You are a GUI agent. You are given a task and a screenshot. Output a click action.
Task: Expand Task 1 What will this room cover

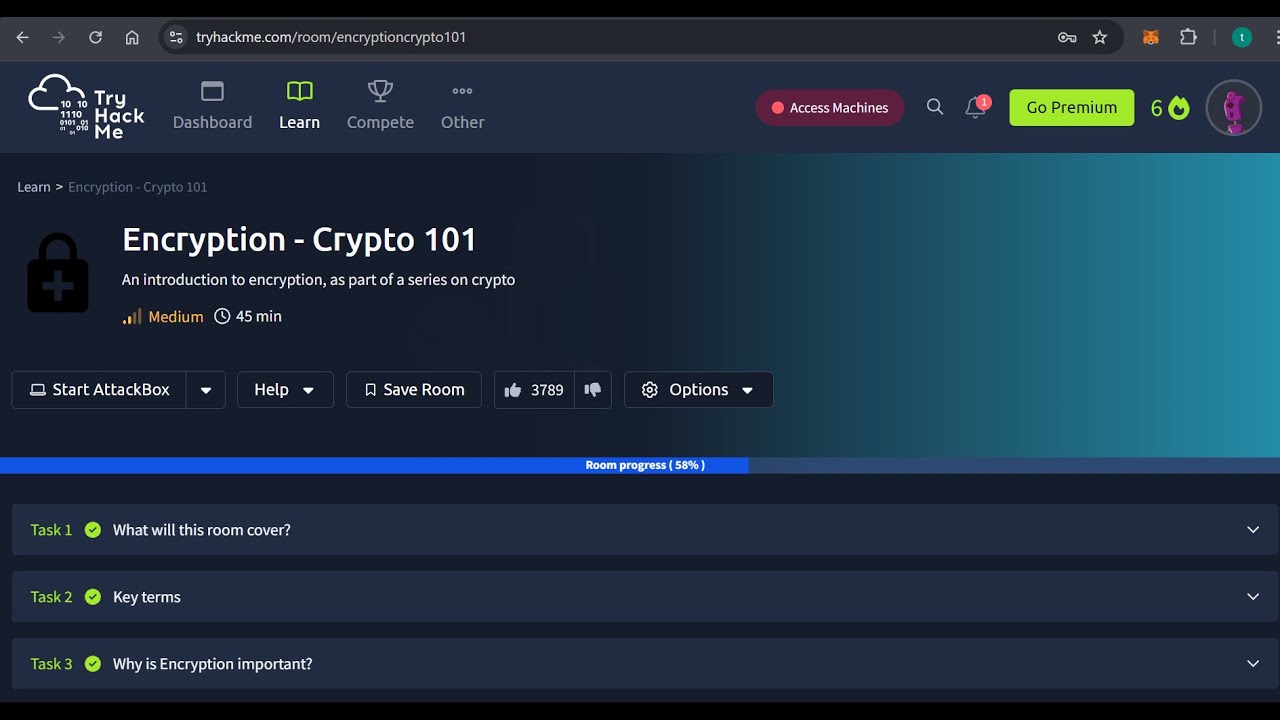click(x=644, y=530)
